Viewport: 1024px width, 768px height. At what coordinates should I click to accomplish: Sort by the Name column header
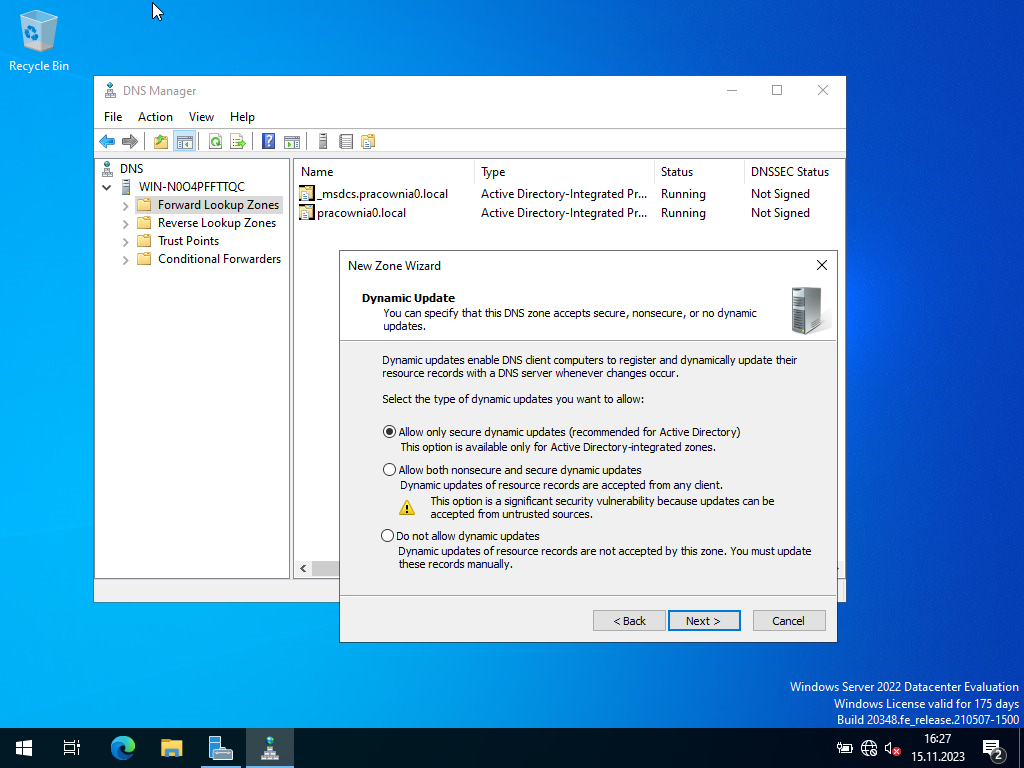click(x=385, y=172)
